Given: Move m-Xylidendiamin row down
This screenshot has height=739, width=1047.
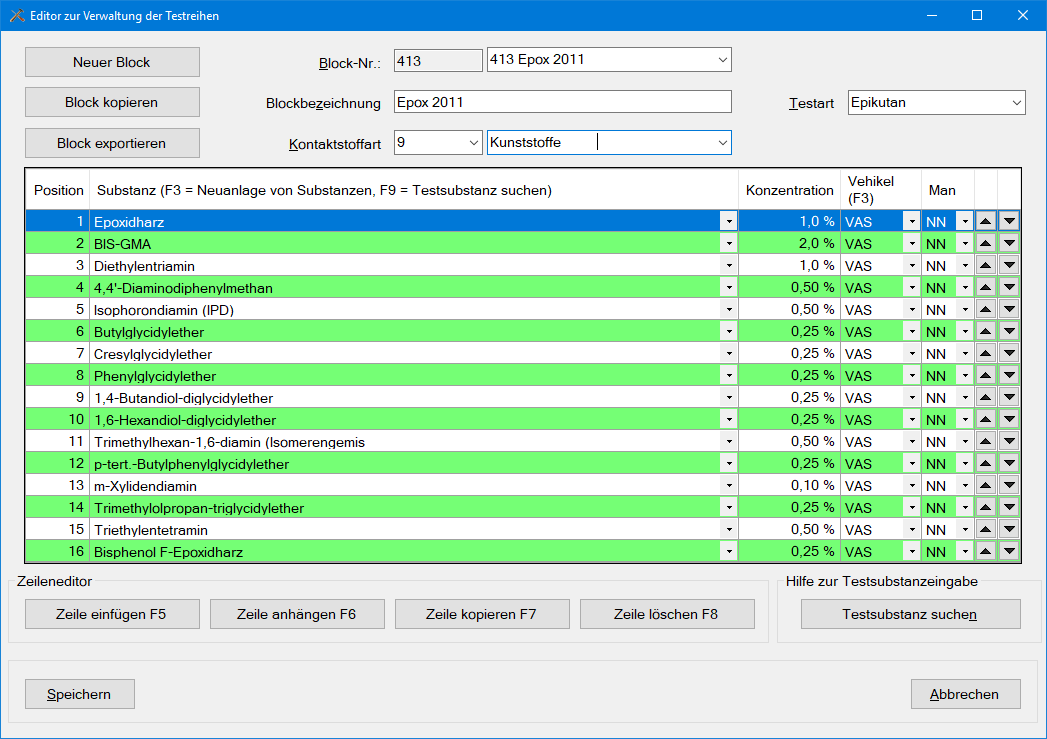Looking at the screenshot, I should tap(1009, 485).
